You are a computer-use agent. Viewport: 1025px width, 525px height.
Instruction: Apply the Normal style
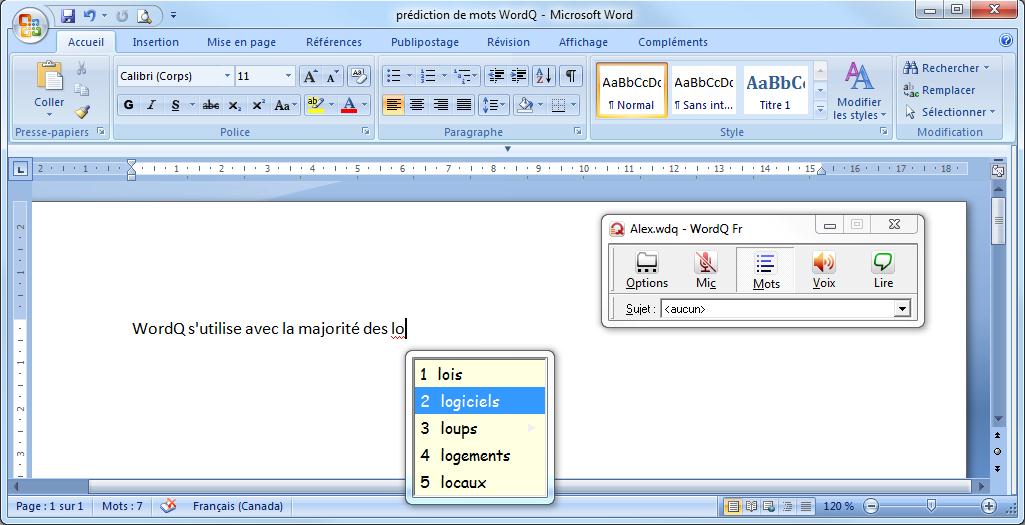tap(631, 90)
